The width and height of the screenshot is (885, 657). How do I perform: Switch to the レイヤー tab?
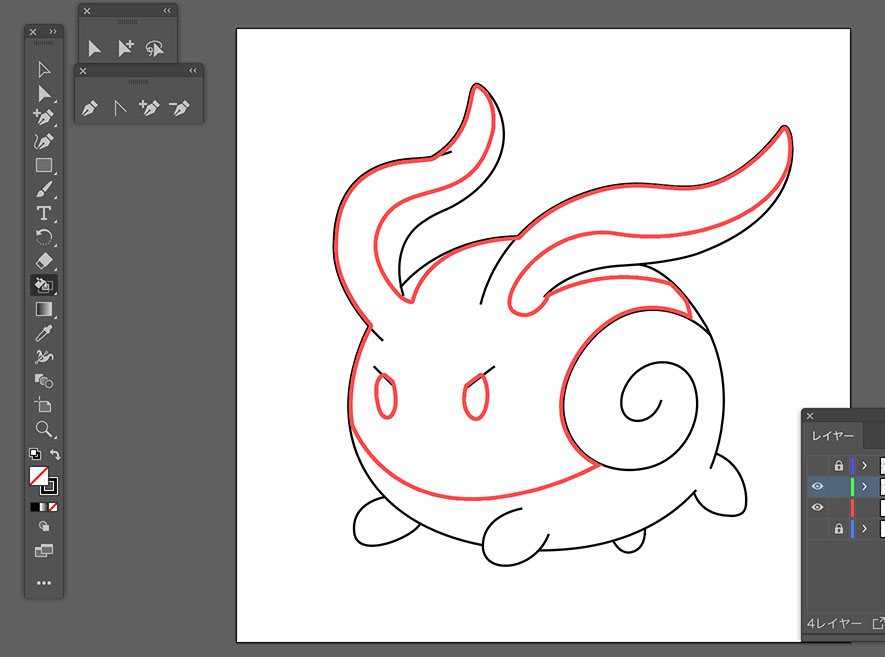click(833, 436)
